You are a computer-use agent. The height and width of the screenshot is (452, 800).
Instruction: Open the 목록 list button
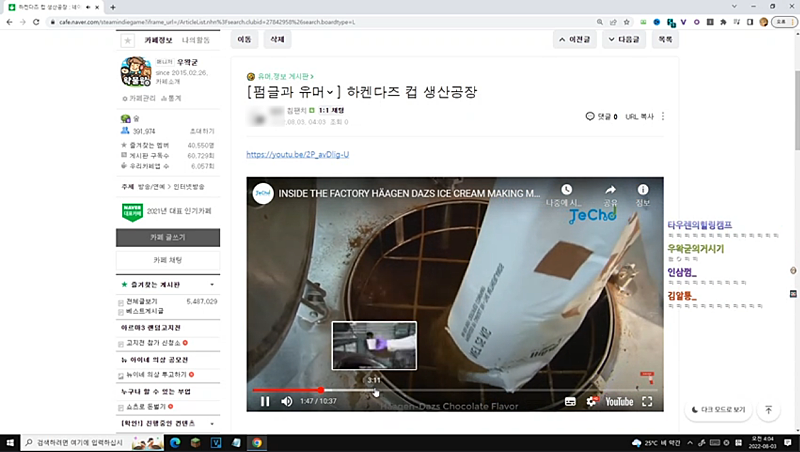pos(665,39)
